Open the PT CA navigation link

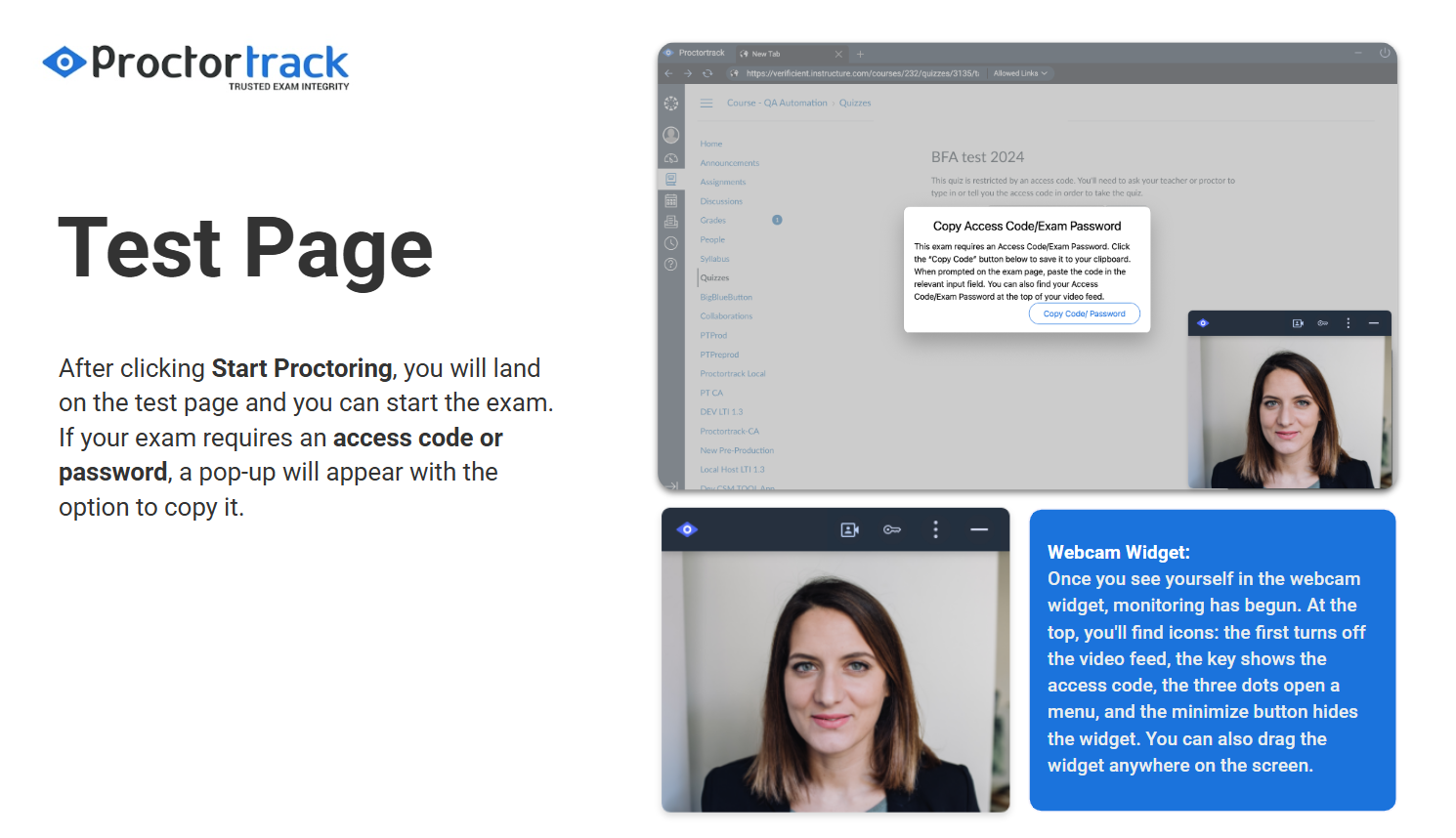coord(711,393)
